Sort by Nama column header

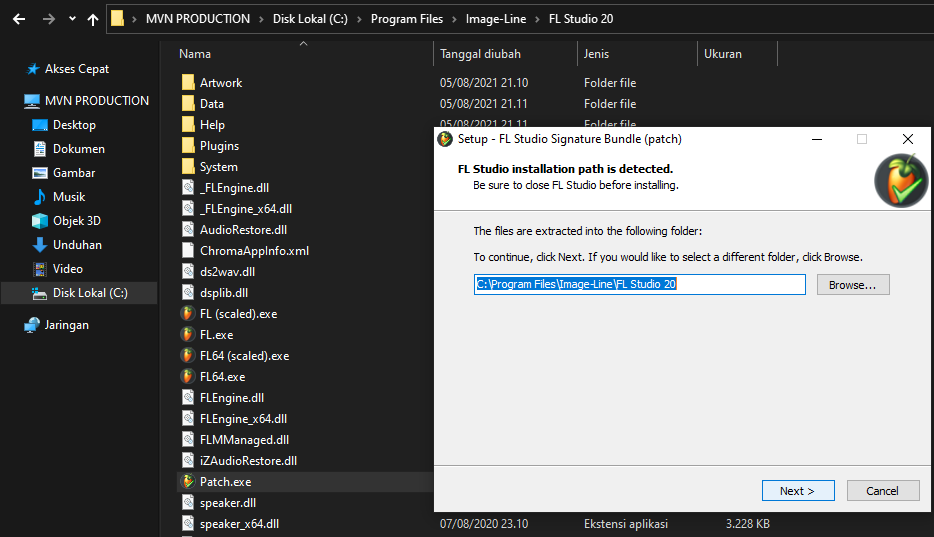coord(195,54)
